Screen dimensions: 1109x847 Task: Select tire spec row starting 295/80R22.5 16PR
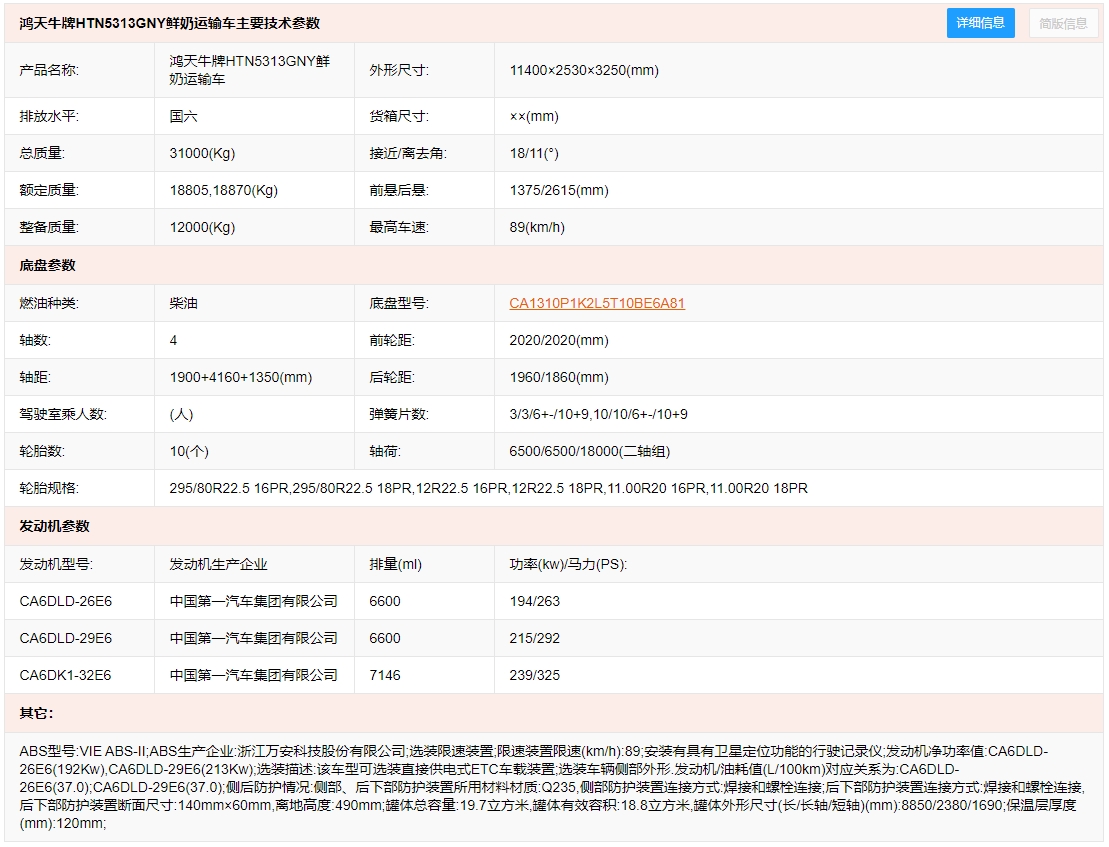point(488,488)
